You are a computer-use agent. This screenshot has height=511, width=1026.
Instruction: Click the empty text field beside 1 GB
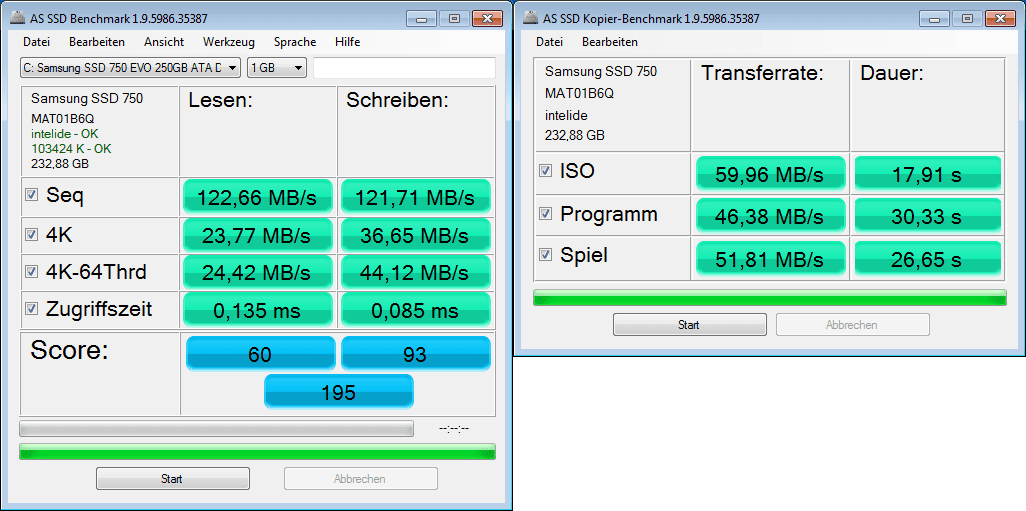point(404,67)
